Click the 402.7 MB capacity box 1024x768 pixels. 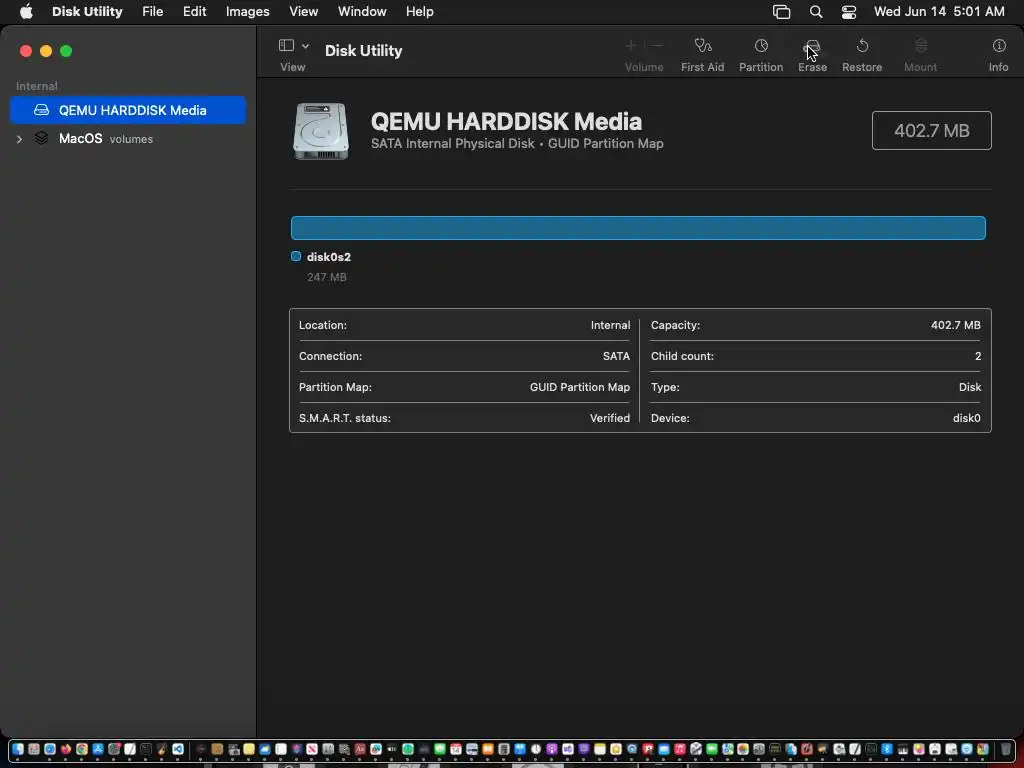[x=931, y=131]
